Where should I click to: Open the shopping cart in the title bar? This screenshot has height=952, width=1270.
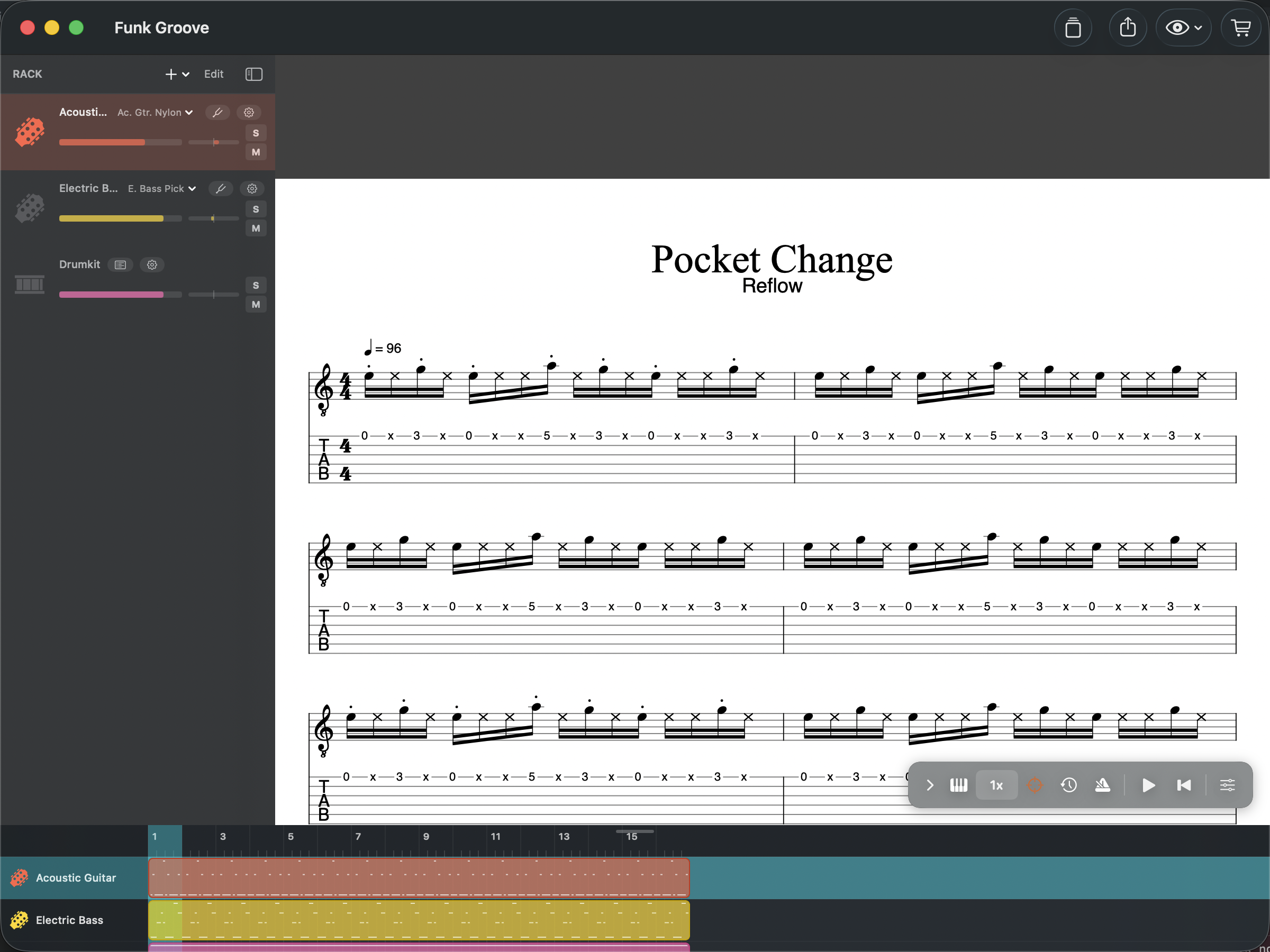[x=1241, y=27]
